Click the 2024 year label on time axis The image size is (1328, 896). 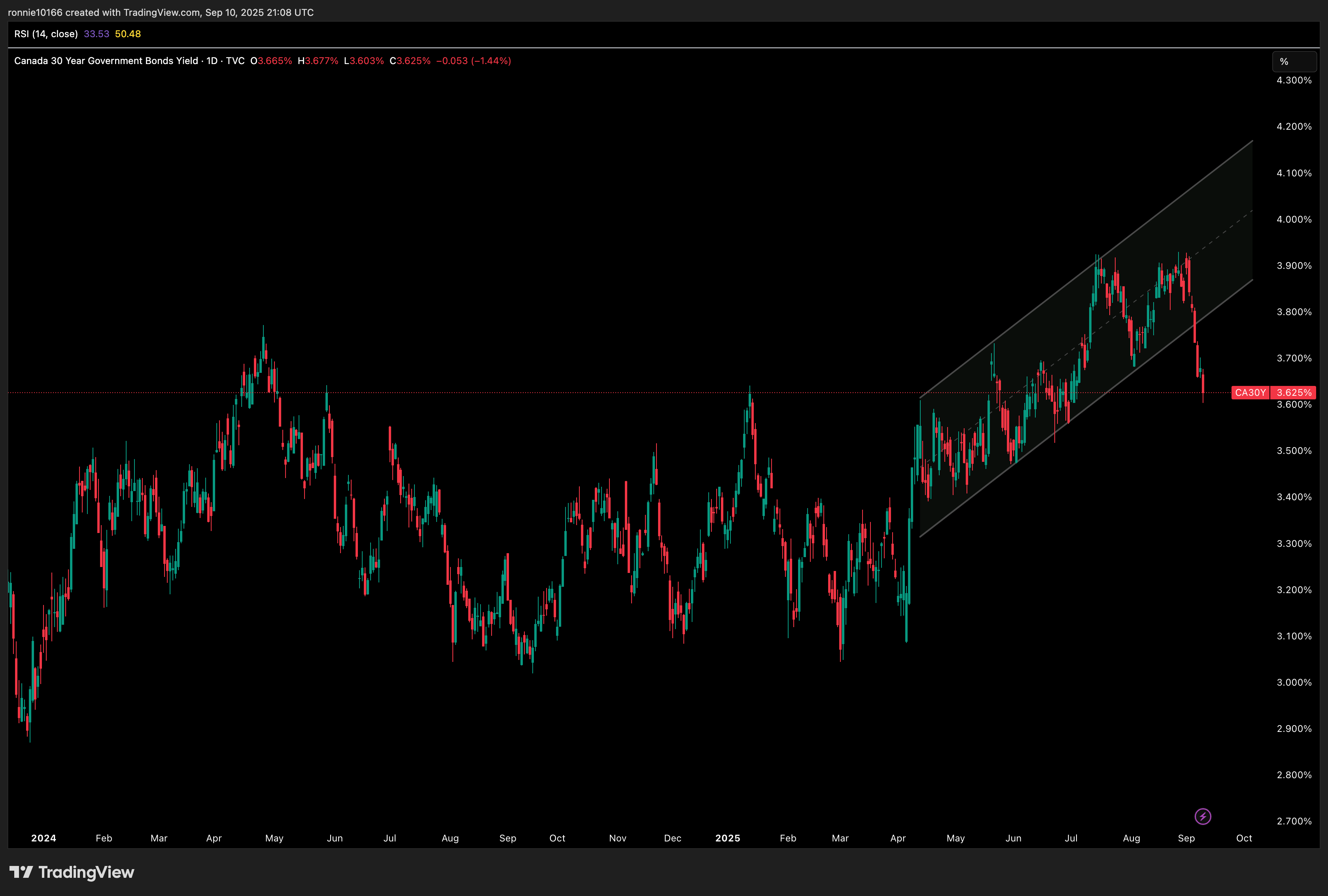coord(44,838)
